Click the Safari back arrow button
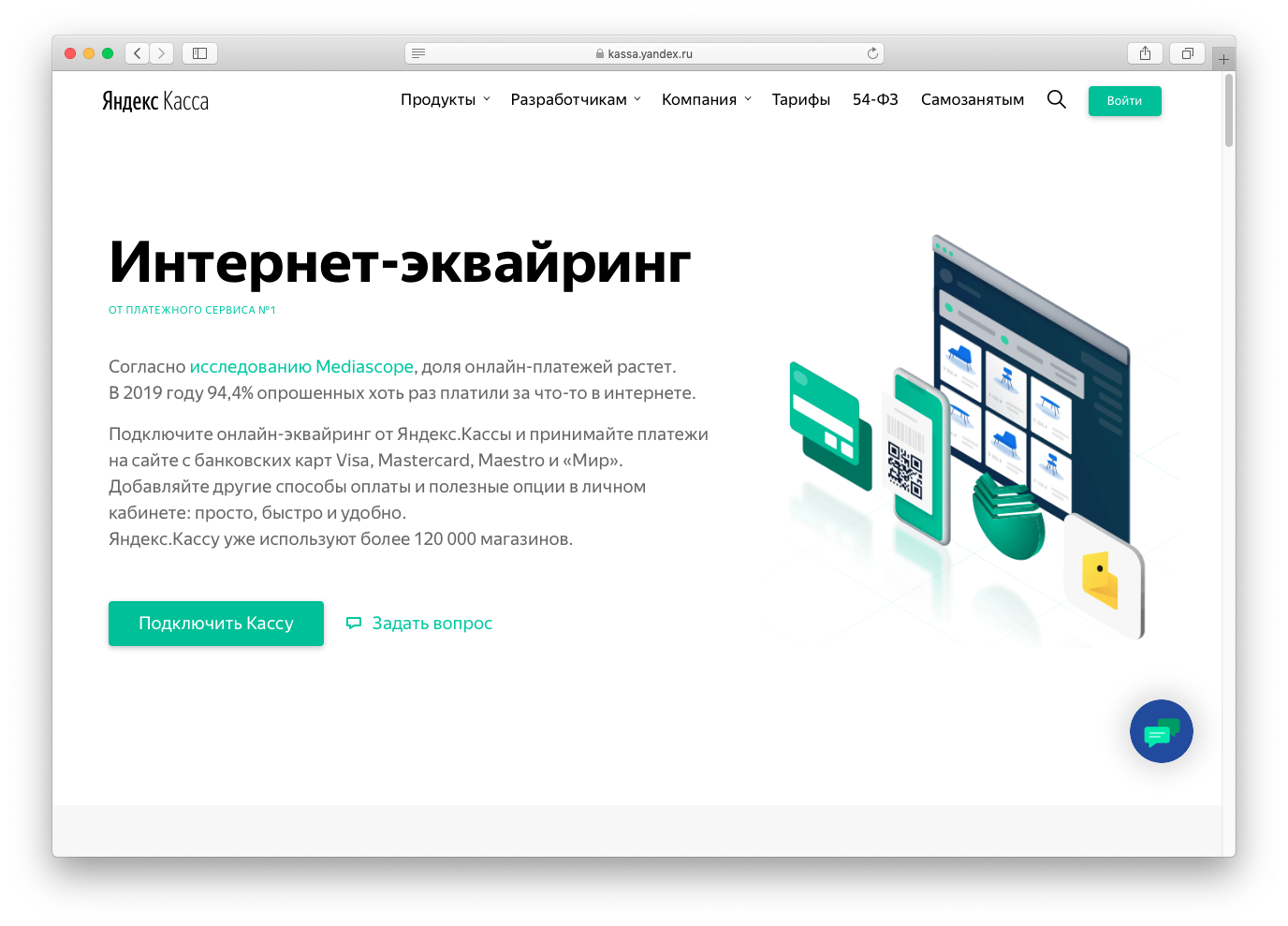 (138, 53)
